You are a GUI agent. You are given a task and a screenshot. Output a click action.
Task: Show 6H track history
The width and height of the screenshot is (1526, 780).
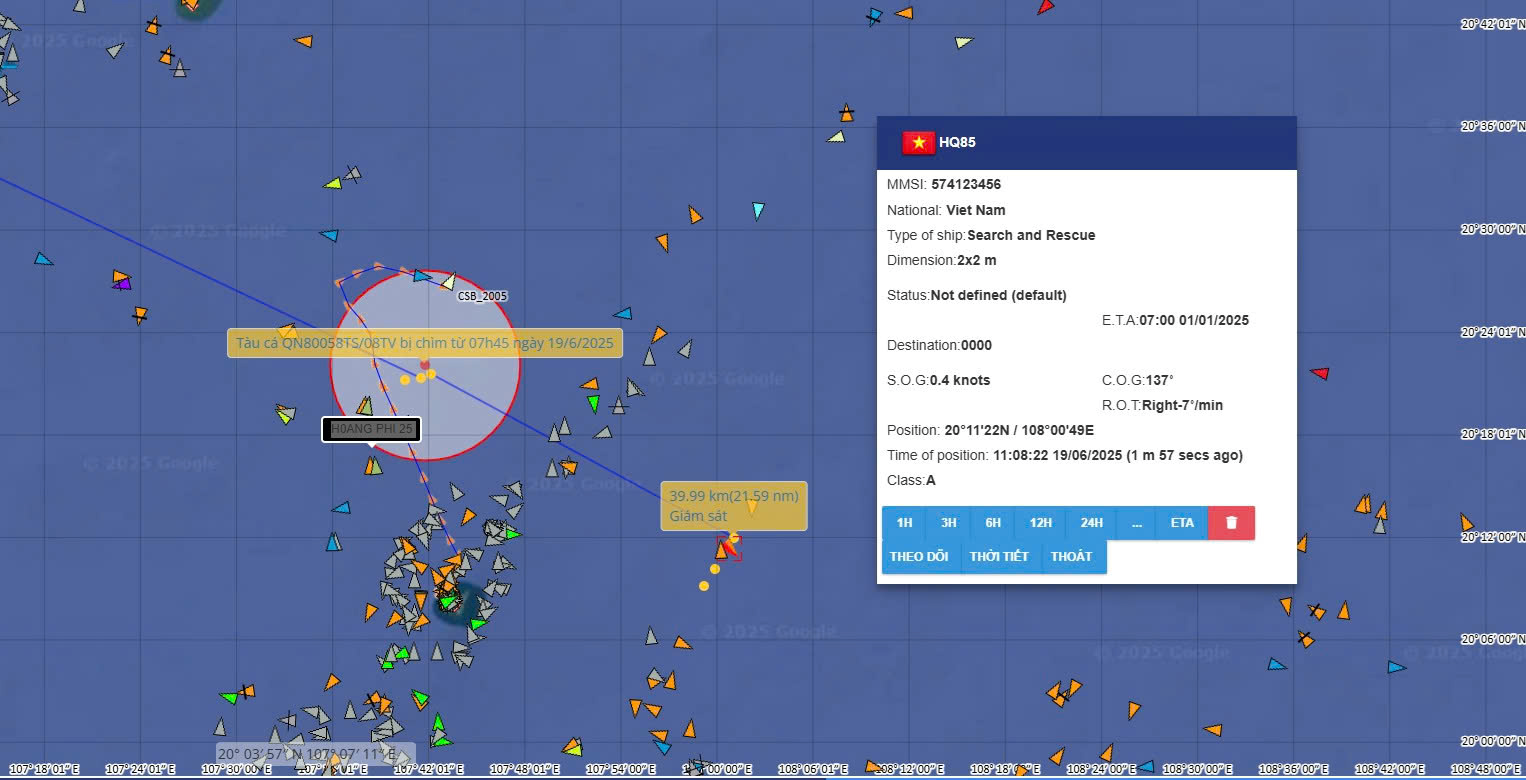tap(992, 523)
